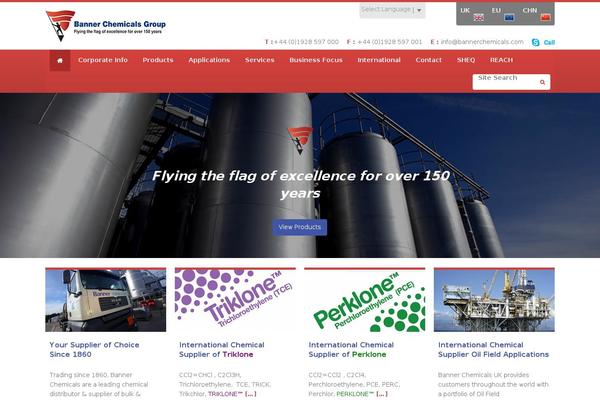
Task: Click the fax number +44 (0)1928 597 001
Action: pos(388,42)
